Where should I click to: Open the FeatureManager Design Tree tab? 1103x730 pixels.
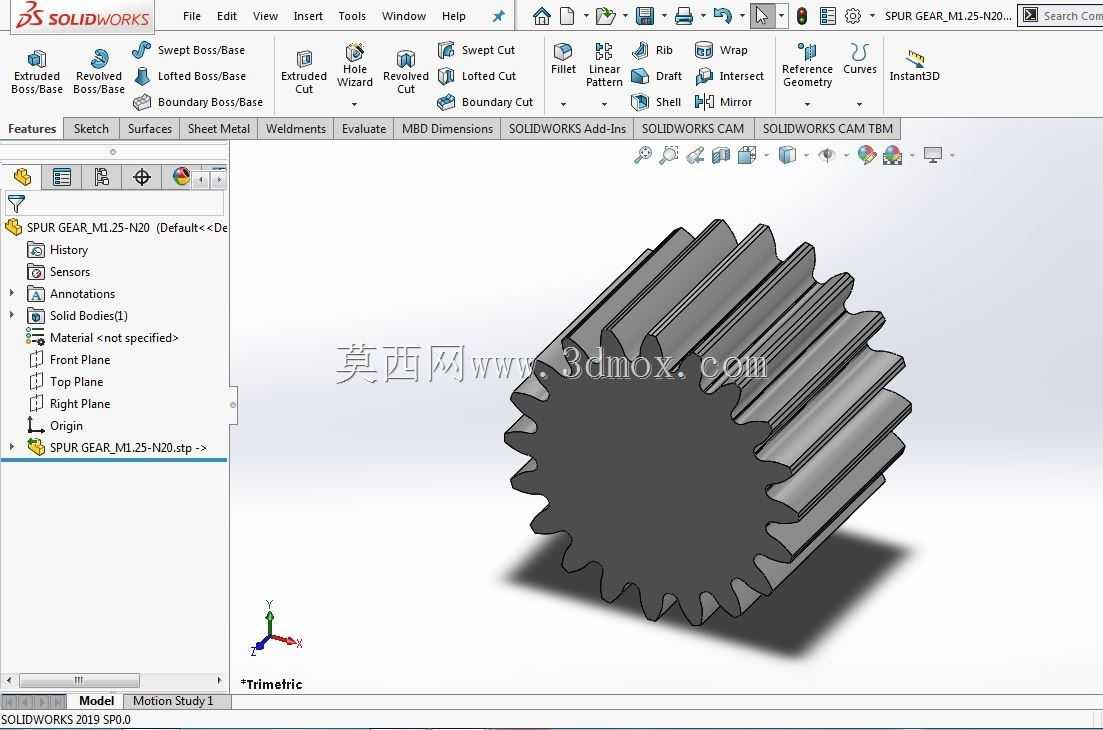(x=23, y=177)
